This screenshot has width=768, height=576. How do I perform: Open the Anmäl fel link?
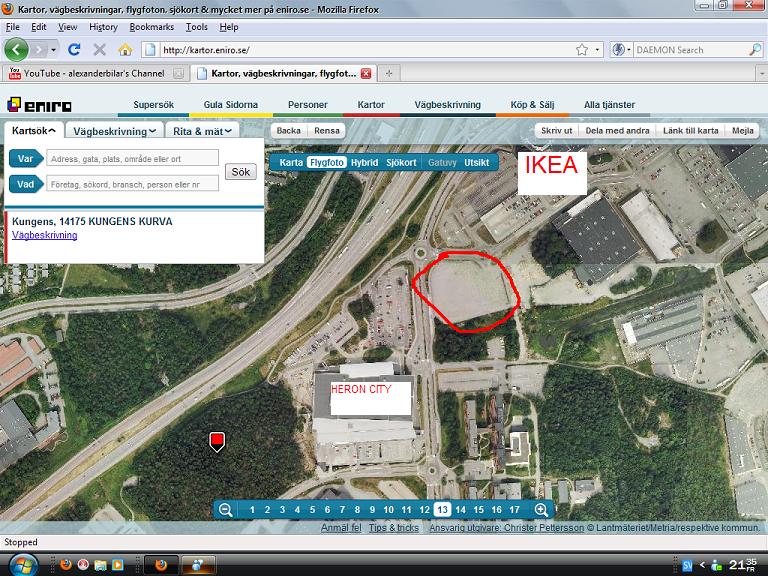click(x=341, y=528)
